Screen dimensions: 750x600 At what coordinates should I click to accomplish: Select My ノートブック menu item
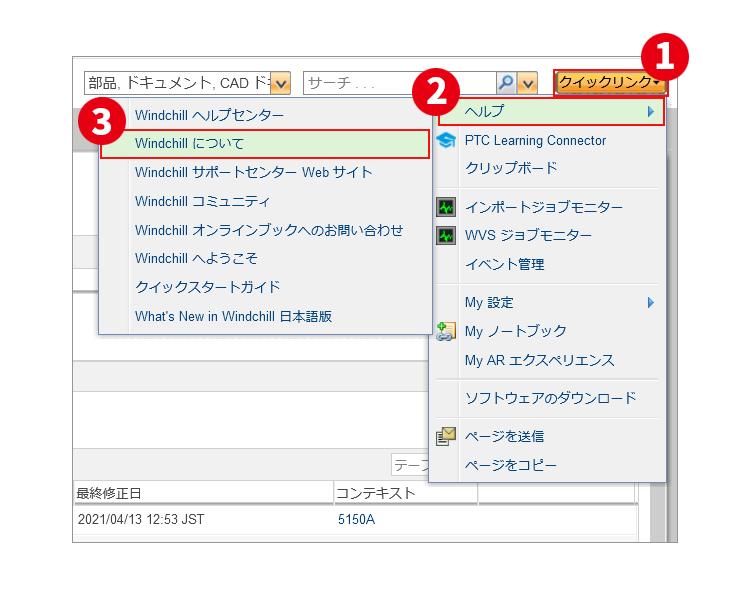516,331
